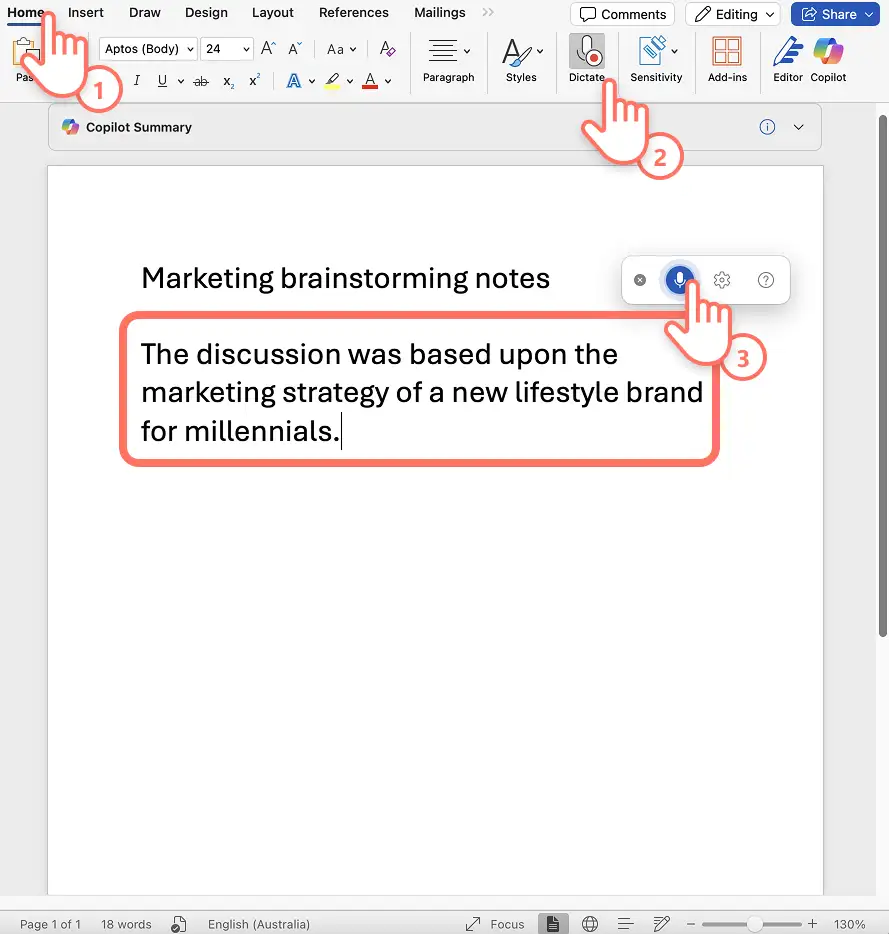Place cursor in the millennials paragraph text
This screenshot has height=934, width=889.
click(422, 393)
